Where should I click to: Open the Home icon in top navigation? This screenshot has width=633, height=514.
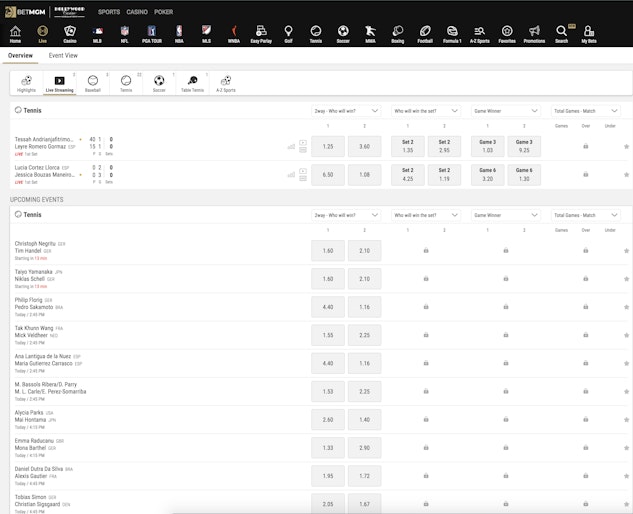(x=15, y=34)
